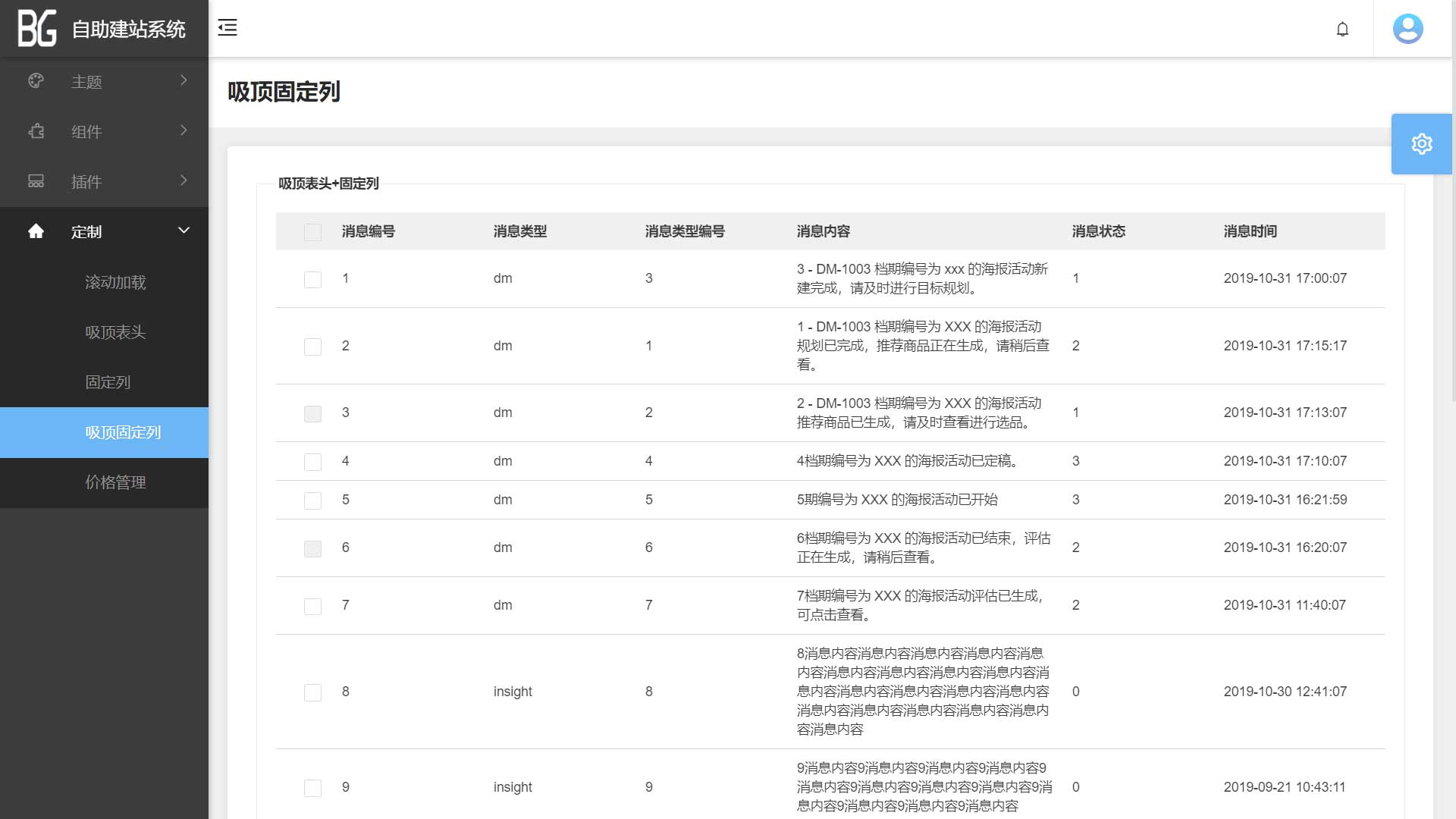Click the user avatar icon

pyautogui.click(x=1407, y=29)
